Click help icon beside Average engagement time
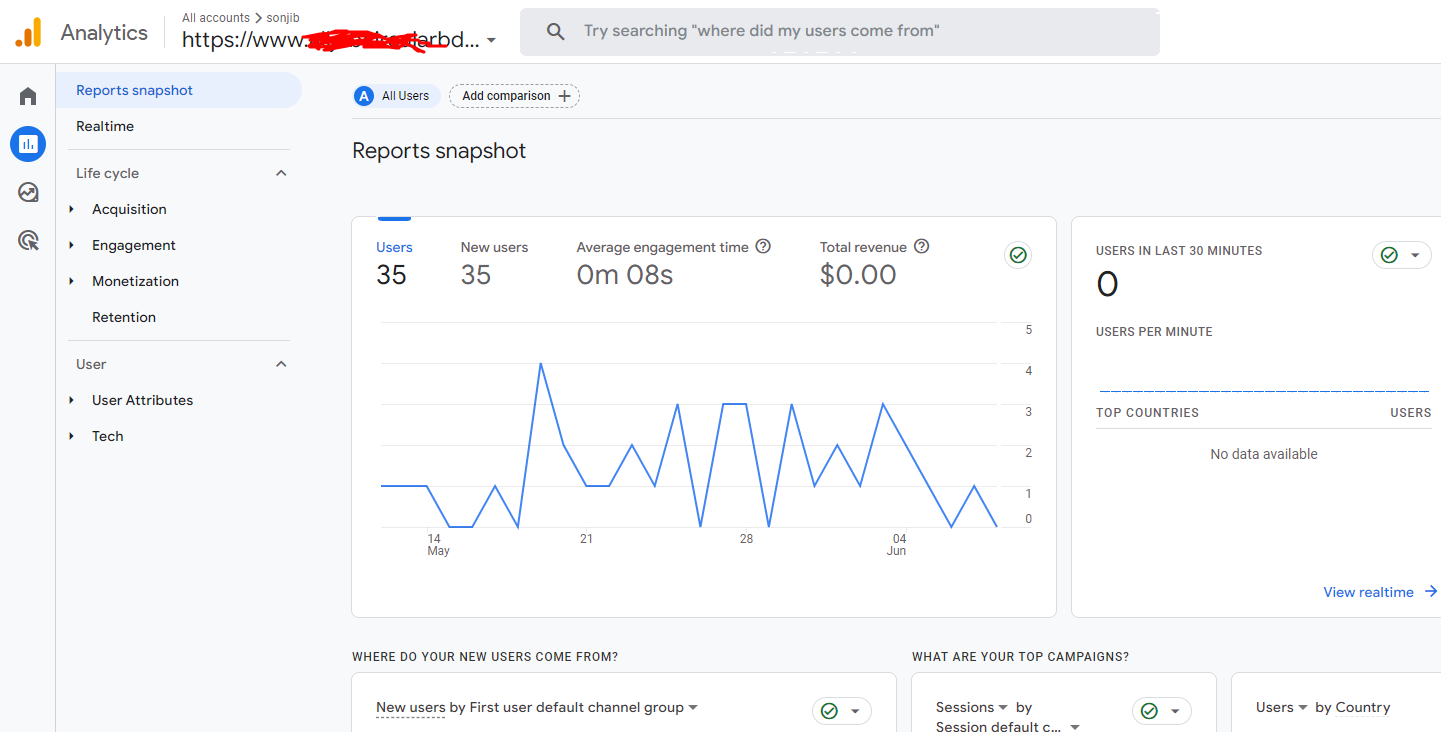This screenshot has height=732, width=1441. 763,246
